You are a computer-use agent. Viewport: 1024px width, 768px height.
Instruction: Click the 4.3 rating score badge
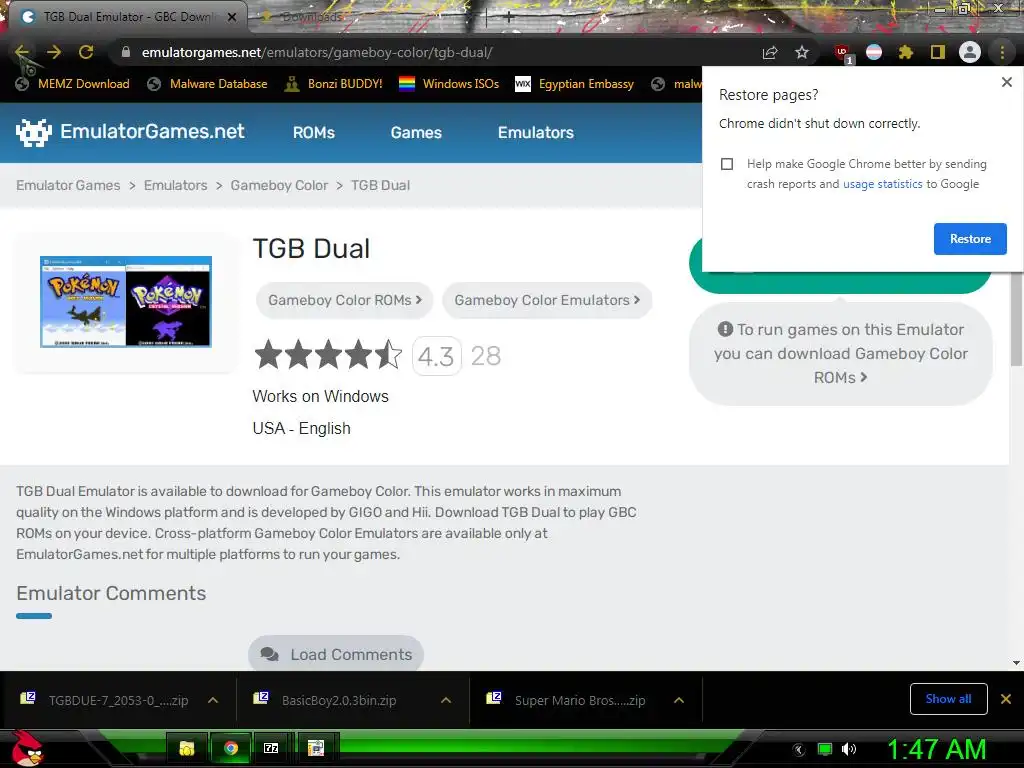point(436,356)
